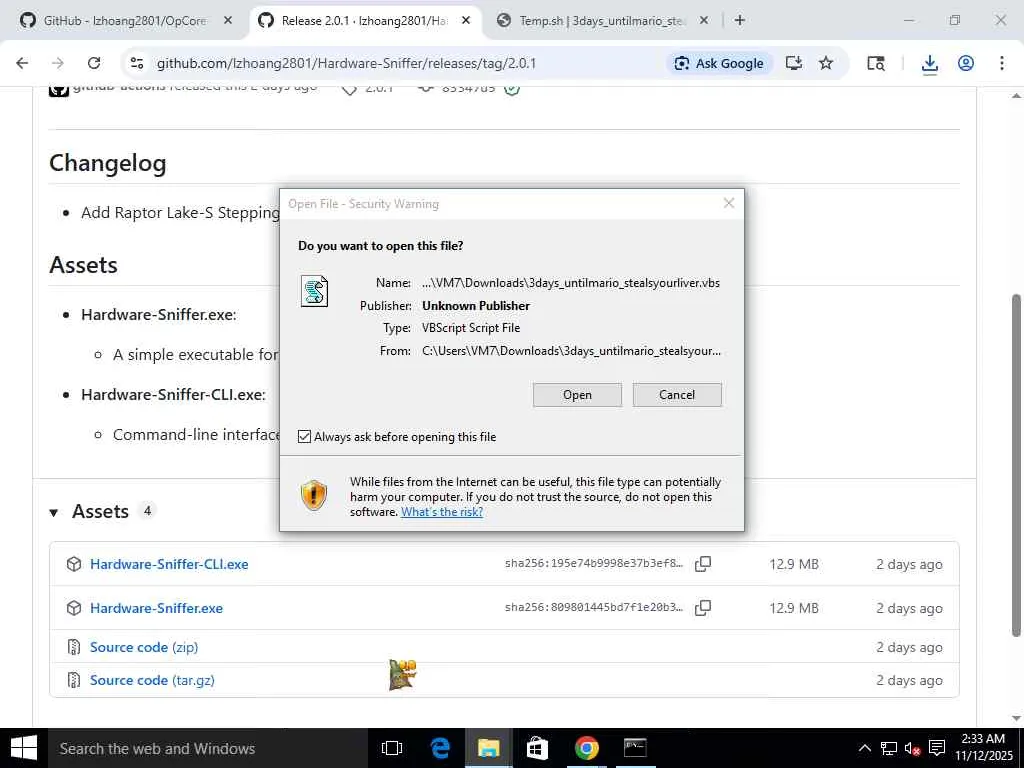Open the Windows Start menu
Image resolution: width=1024 pixels, height=768 pixels.
pos(24,748)
